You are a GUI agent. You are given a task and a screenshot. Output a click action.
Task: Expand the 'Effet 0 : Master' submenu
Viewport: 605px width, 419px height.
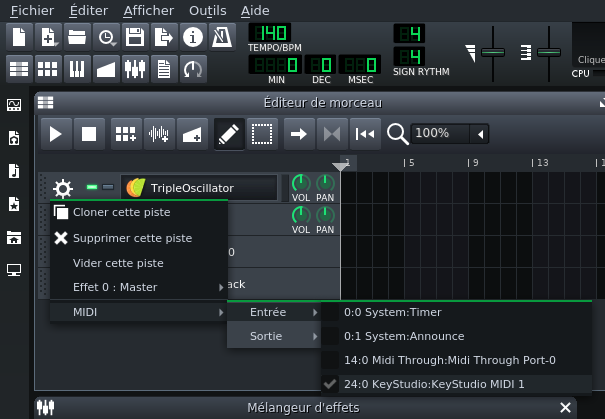[x=139, y=287]
